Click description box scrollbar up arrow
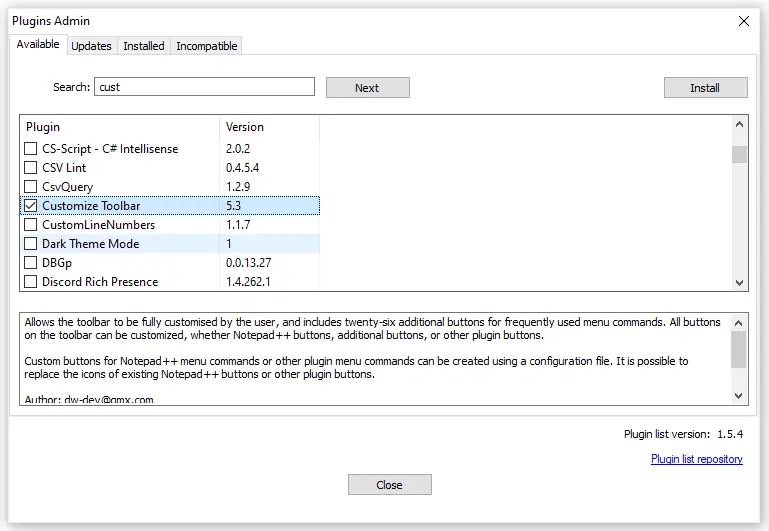 pyautogui.click(x=739, y=323)
